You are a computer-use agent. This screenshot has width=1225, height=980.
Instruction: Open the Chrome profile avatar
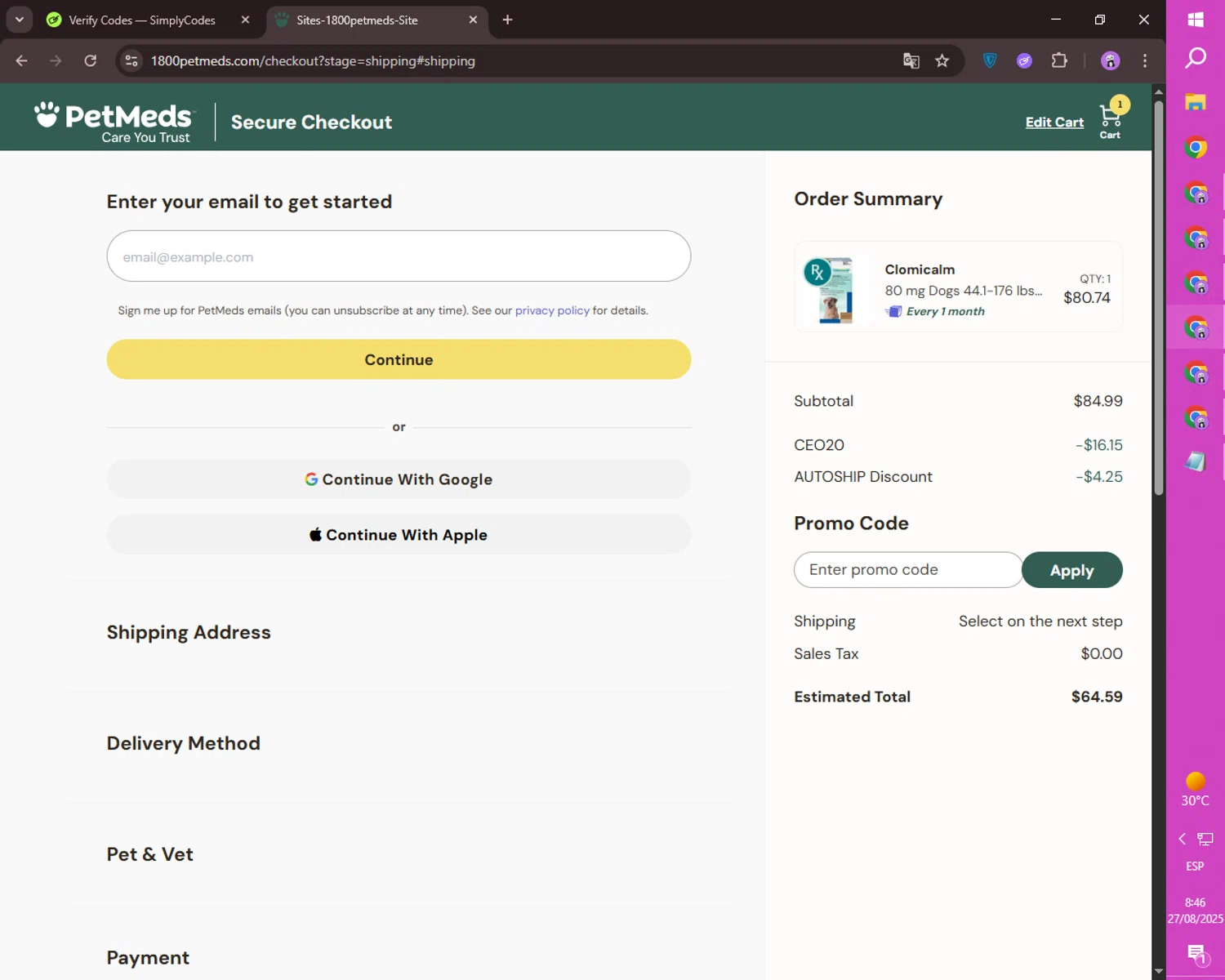coord(1110,60)
